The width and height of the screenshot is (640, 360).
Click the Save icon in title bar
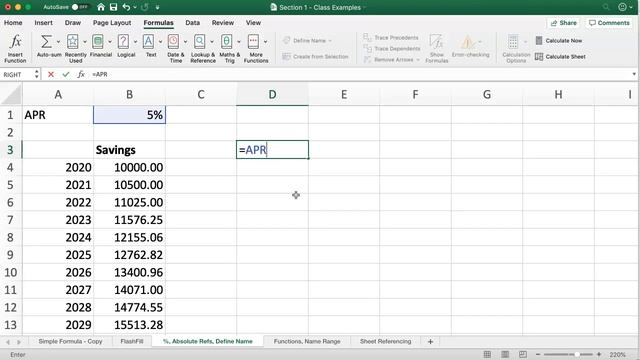[x=113, y=7]
